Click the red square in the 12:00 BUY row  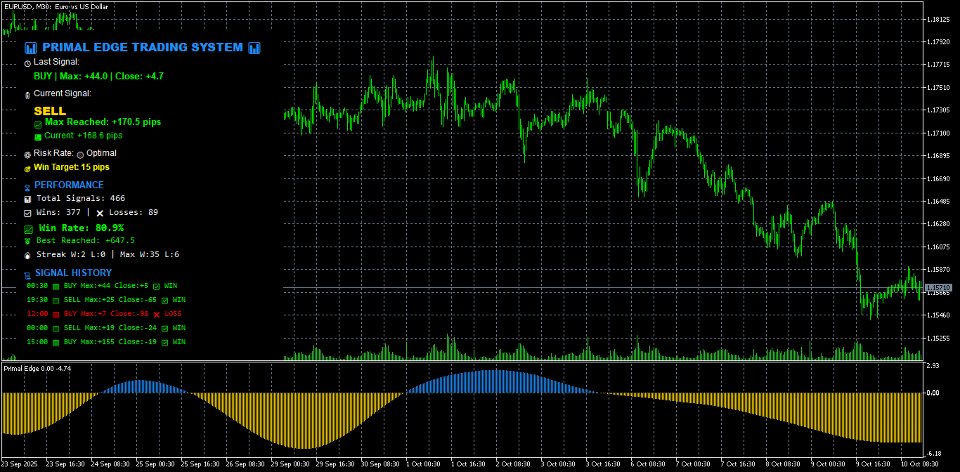[x=56, y=315]
